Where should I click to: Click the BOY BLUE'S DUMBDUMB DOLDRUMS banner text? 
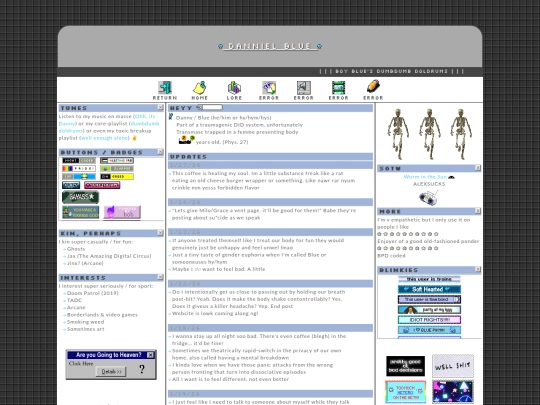[392, 71]
